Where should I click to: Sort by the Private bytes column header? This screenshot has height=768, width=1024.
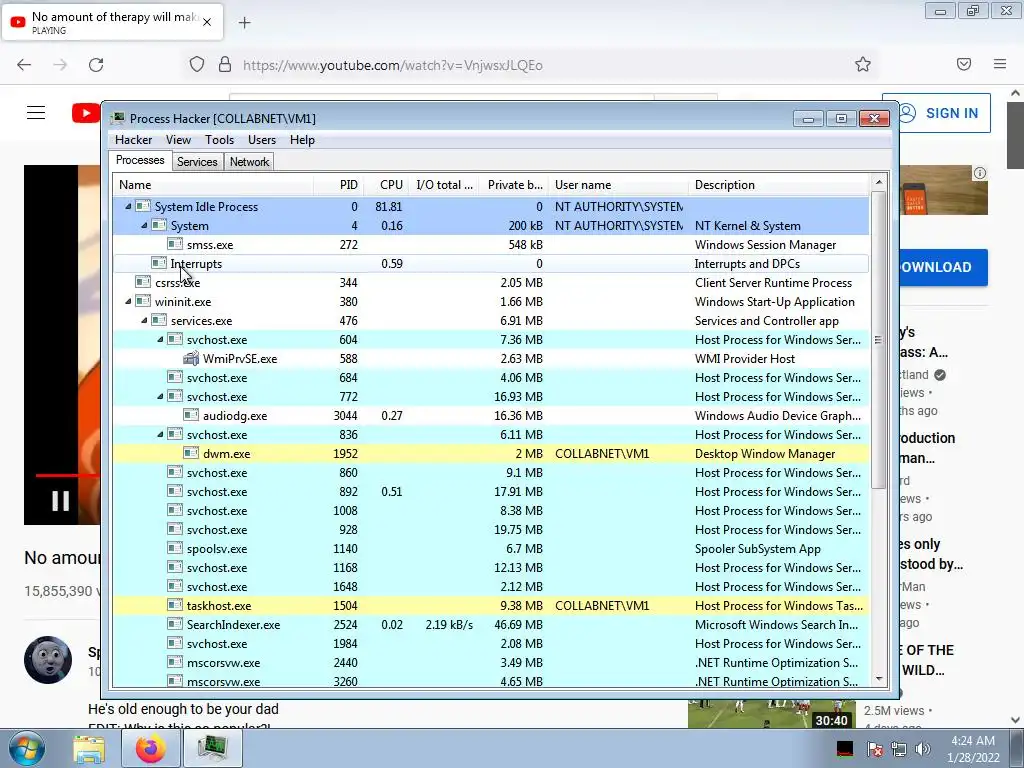click(x=513, y=185)
